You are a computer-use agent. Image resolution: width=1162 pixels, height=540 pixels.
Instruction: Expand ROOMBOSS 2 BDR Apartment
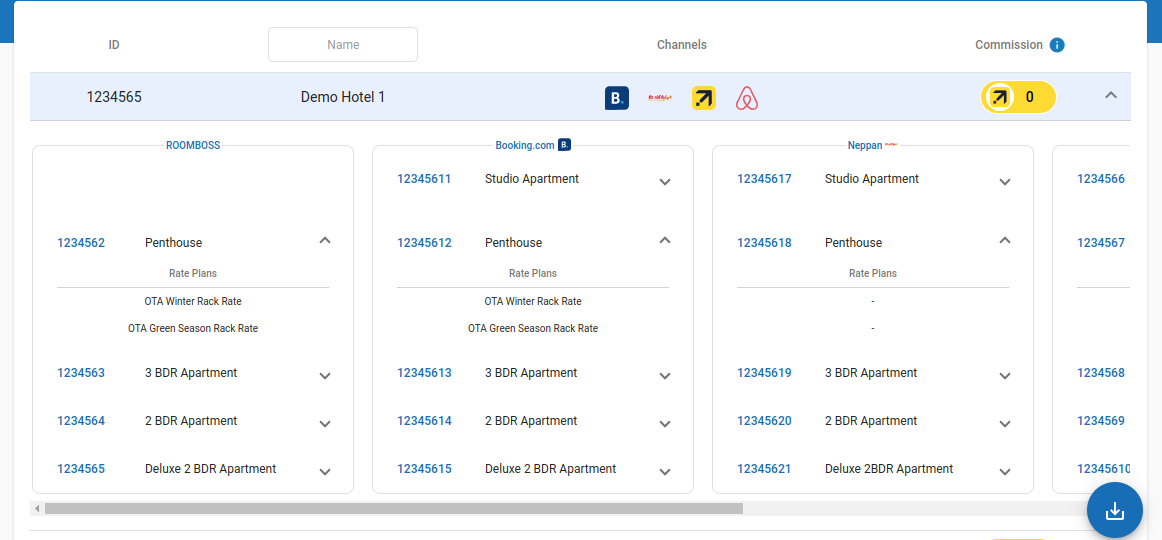click(325, 424)
